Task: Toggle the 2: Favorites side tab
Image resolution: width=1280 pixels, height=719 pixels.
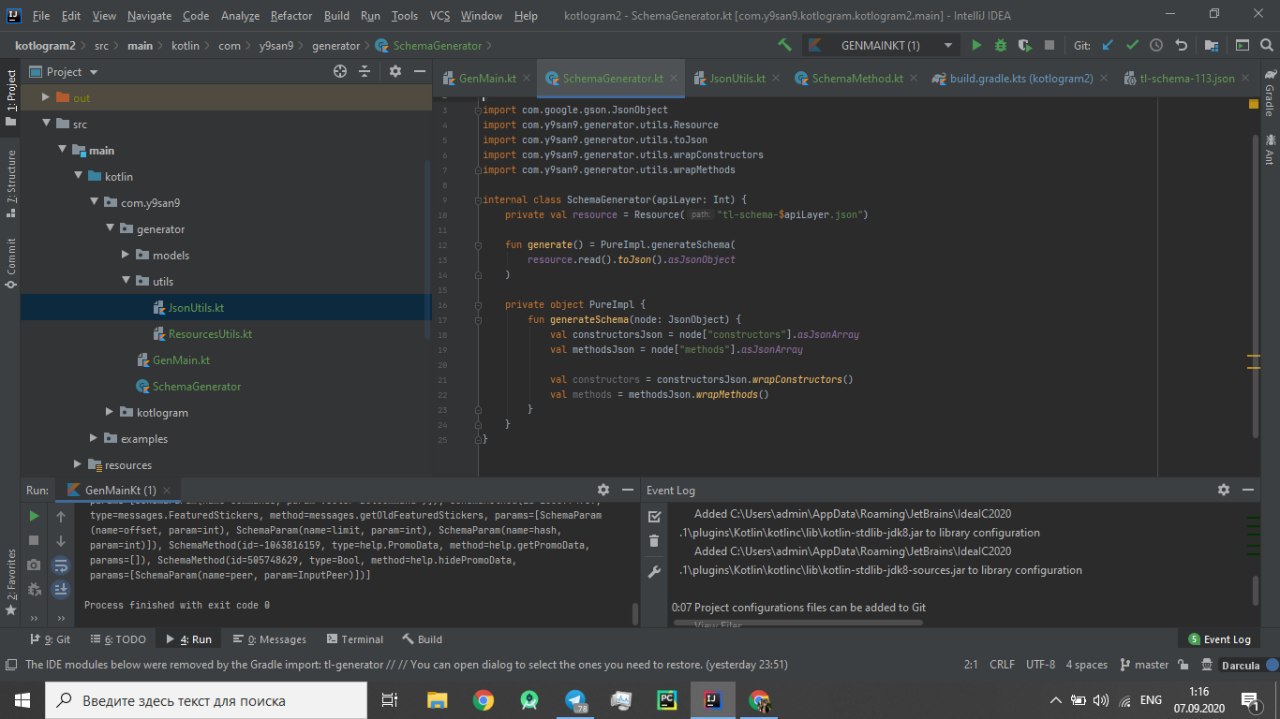Action: [x=10, y=582]
